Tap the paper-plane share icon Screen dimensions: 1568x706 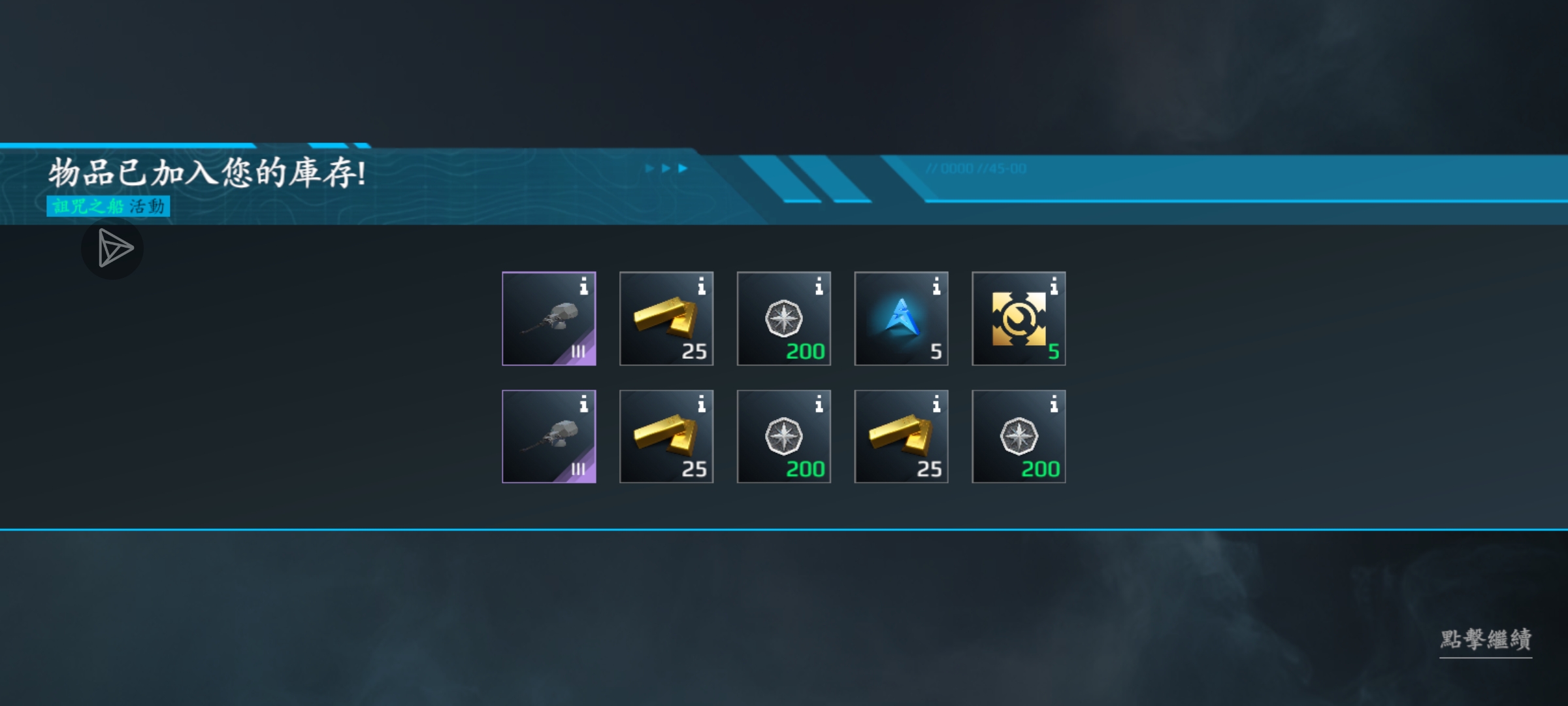point(112,248)
